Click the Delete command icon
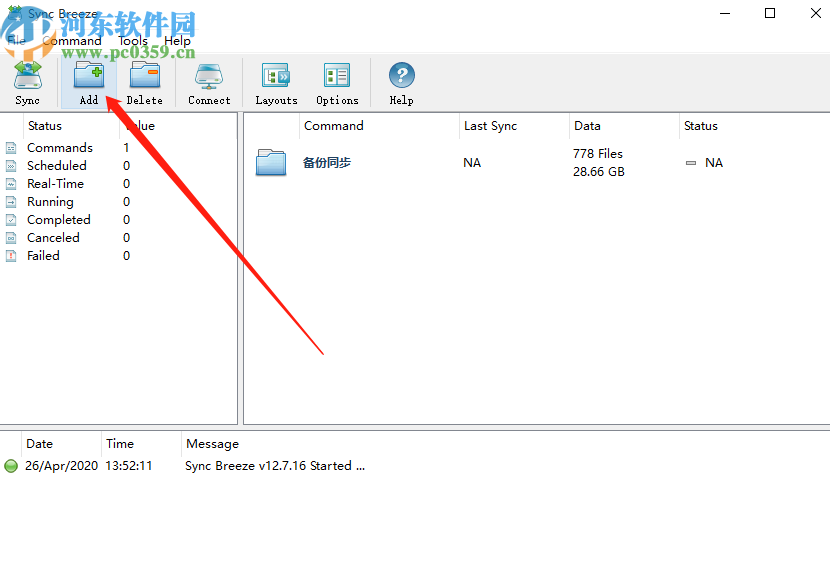 tap(145, 76)
